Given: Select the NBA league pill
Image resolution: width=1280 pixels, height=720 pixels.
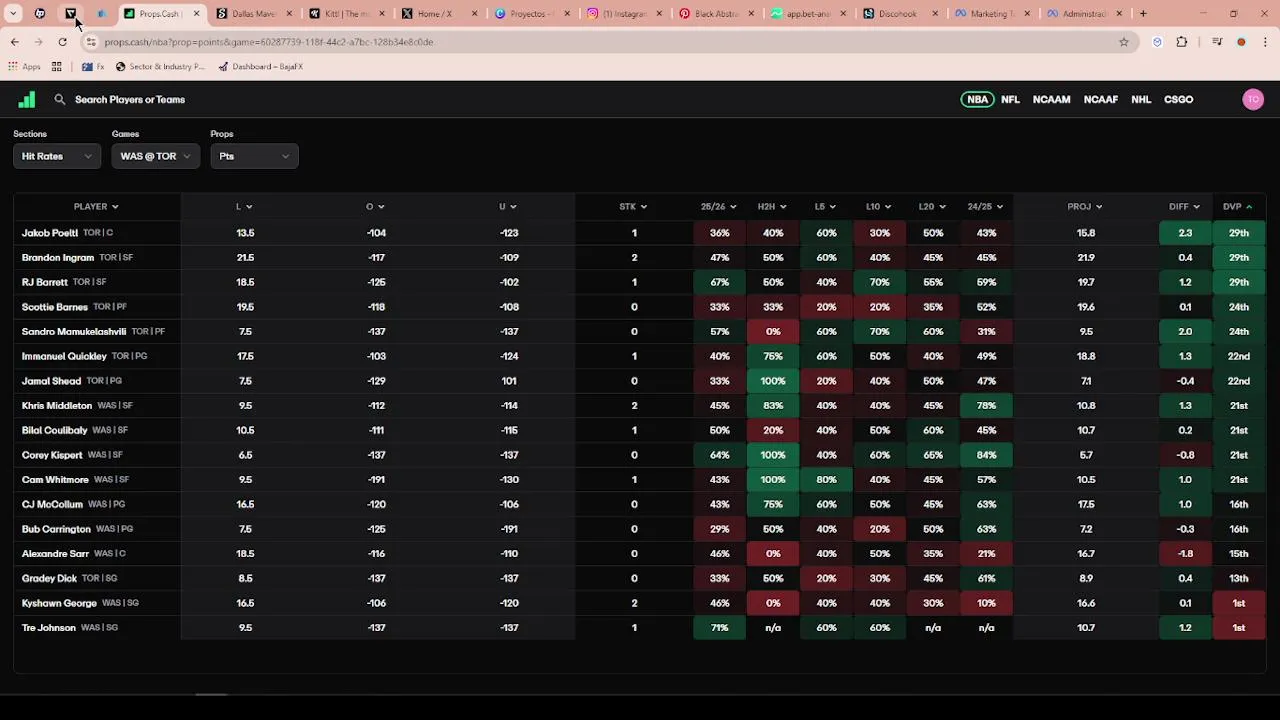Looking at the screenshot, I should (x=977, y=99).
